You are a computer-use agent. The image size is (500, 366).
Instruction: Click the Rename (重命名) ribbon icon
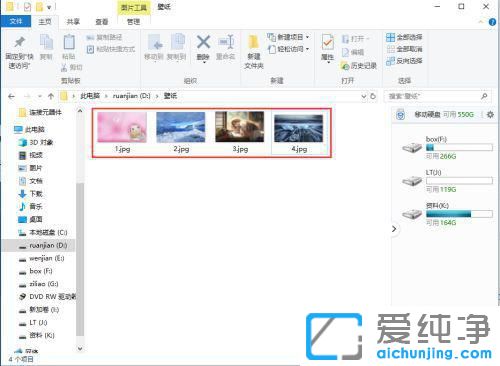[226, 47]
